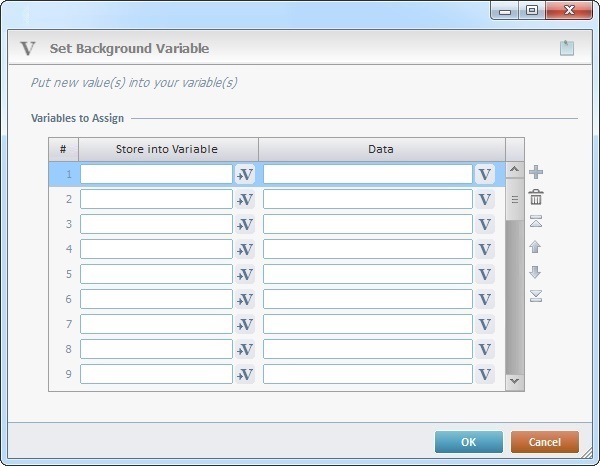Click the Store into Variable column header

[167, 150]
